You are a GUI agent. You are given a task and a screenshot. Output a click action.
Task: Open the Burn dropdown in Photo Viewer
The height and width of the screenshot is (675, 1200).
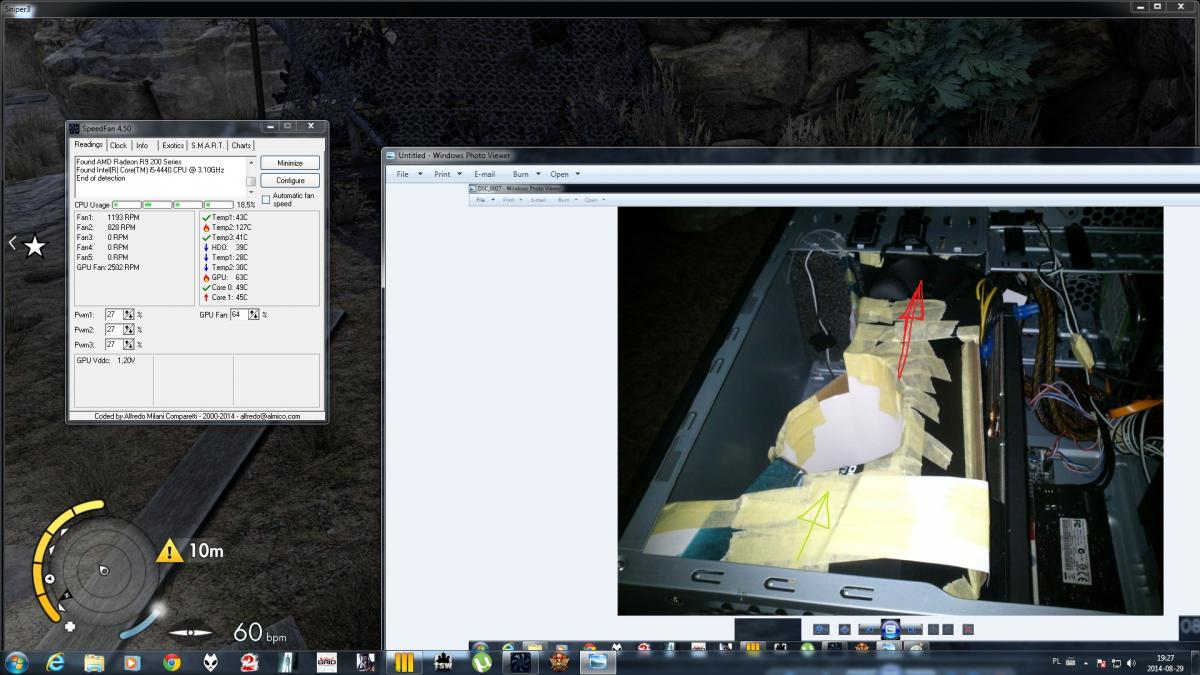pos(526,174)
